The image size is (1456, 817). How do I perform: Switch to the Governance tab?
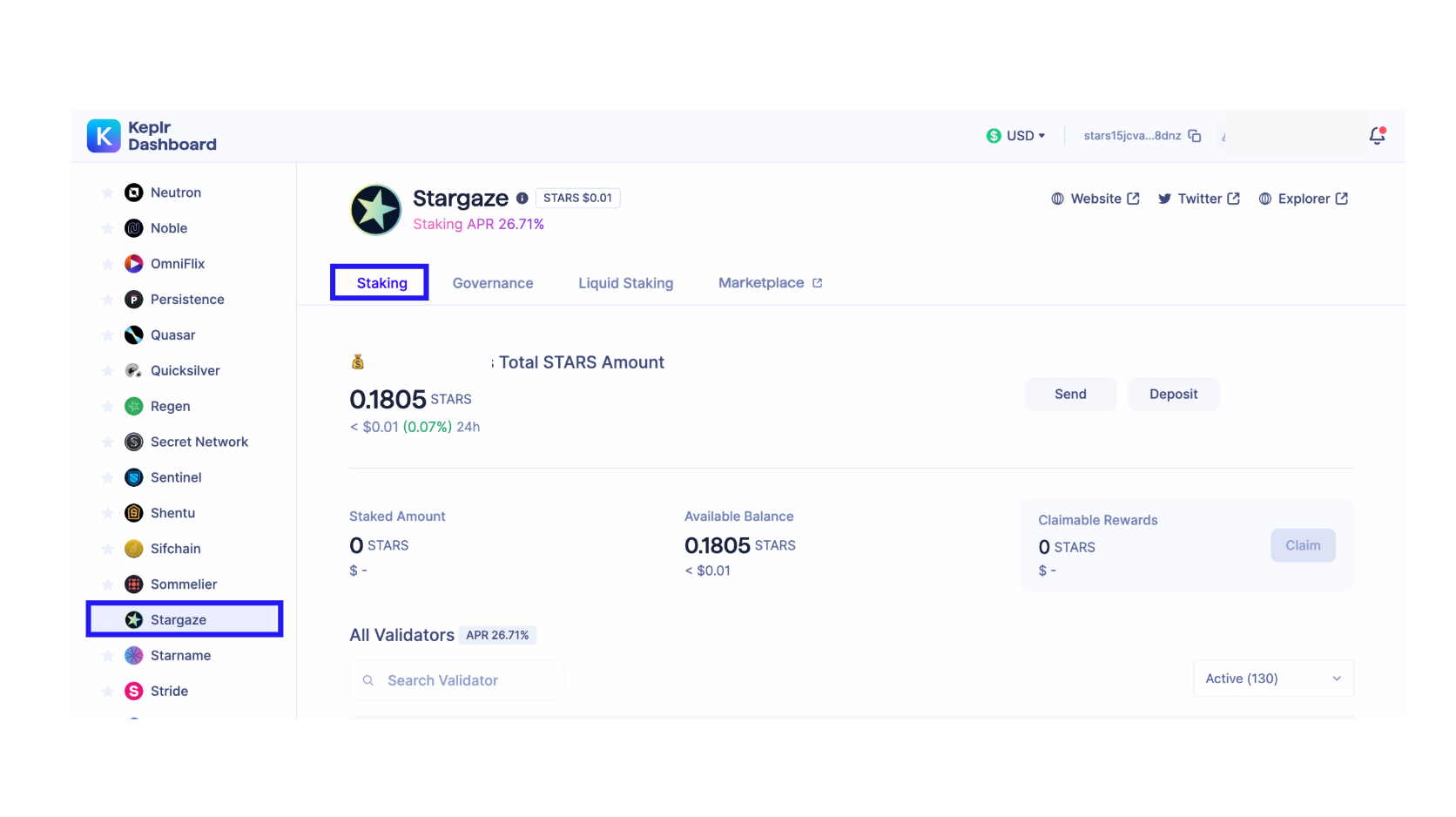click(x=493, y=283)
